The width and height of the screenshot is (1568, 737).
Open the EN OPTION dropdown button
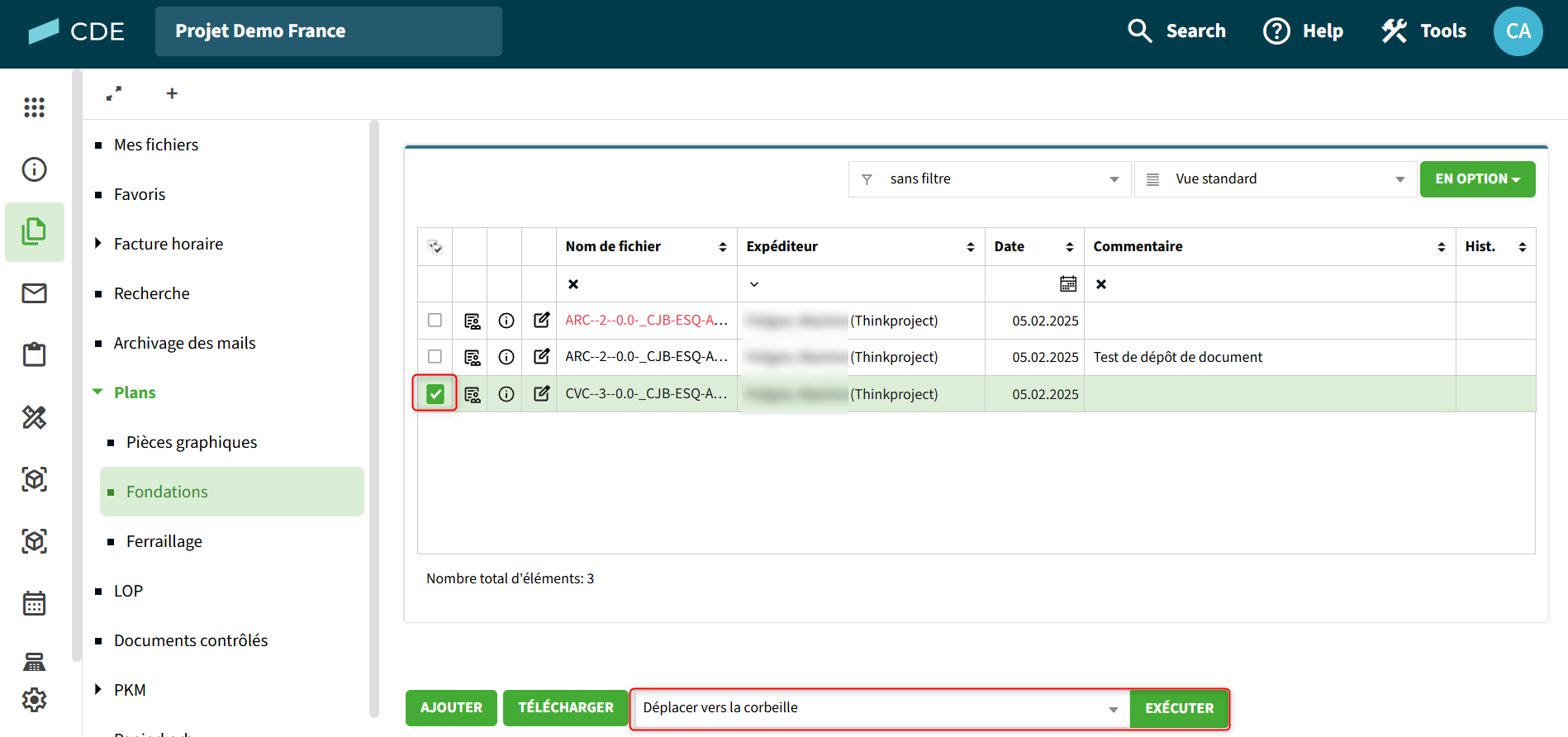pos(1477,179)
